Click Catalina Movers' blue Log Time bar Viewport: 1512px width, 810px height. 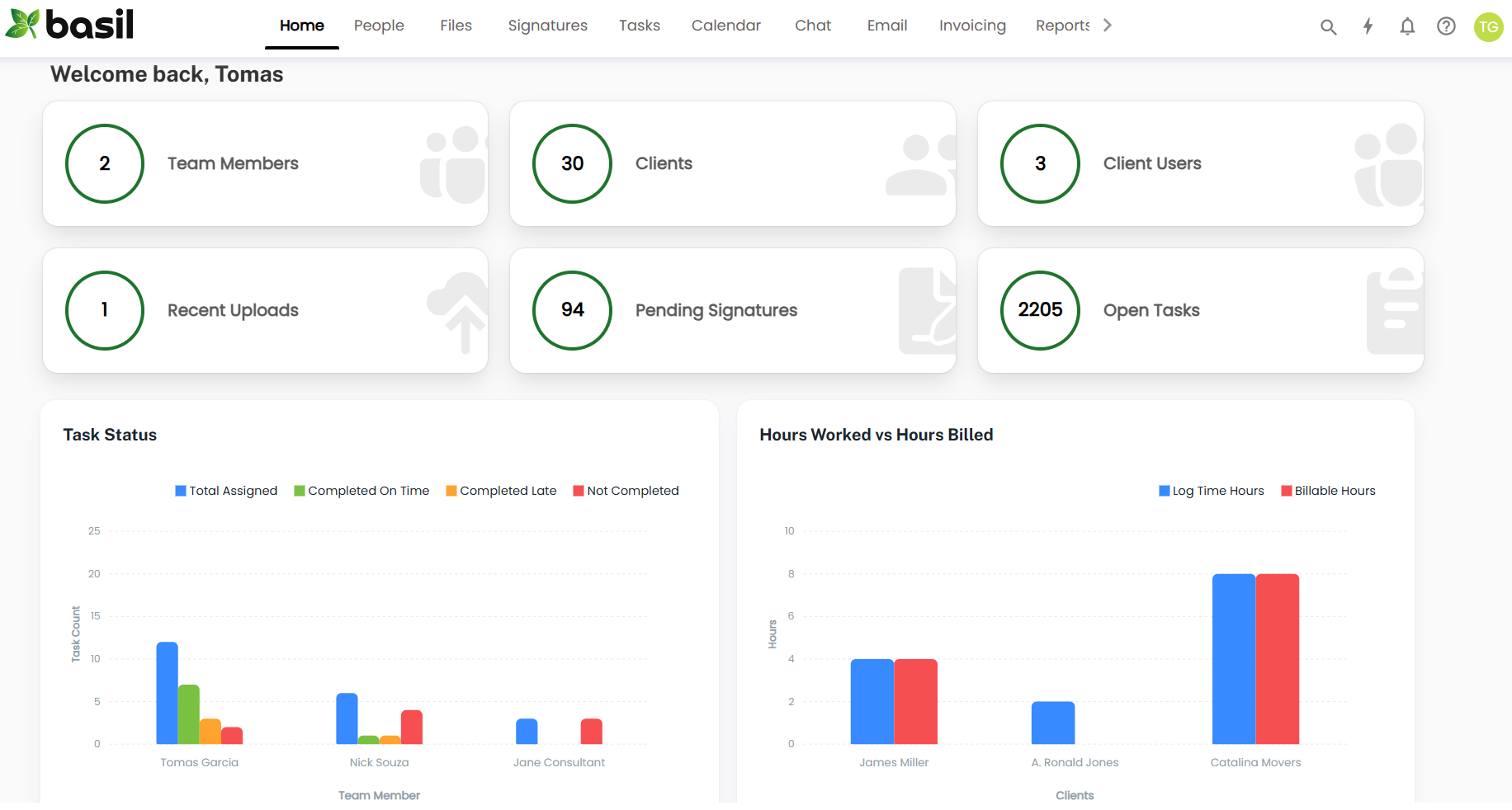tap(1234, 659)
